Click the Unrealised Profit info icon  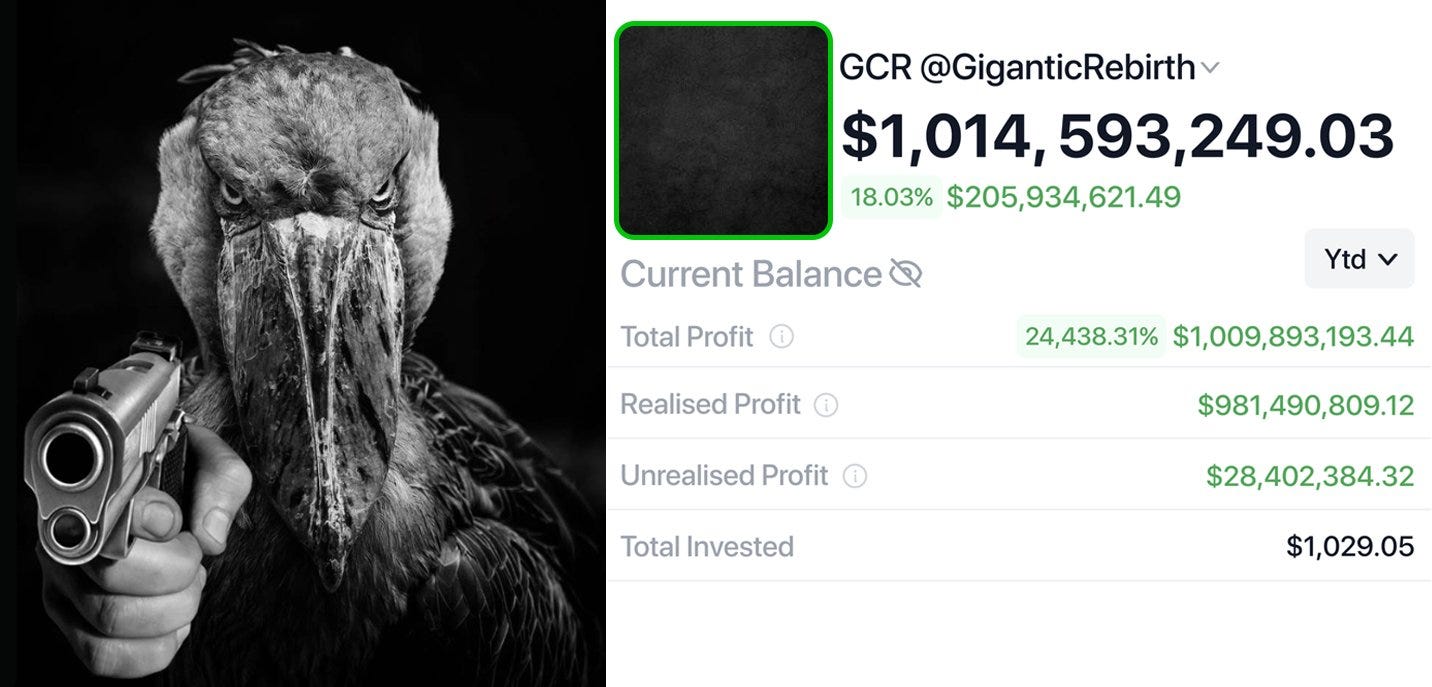pyautogui.click(x=855, y=476)
